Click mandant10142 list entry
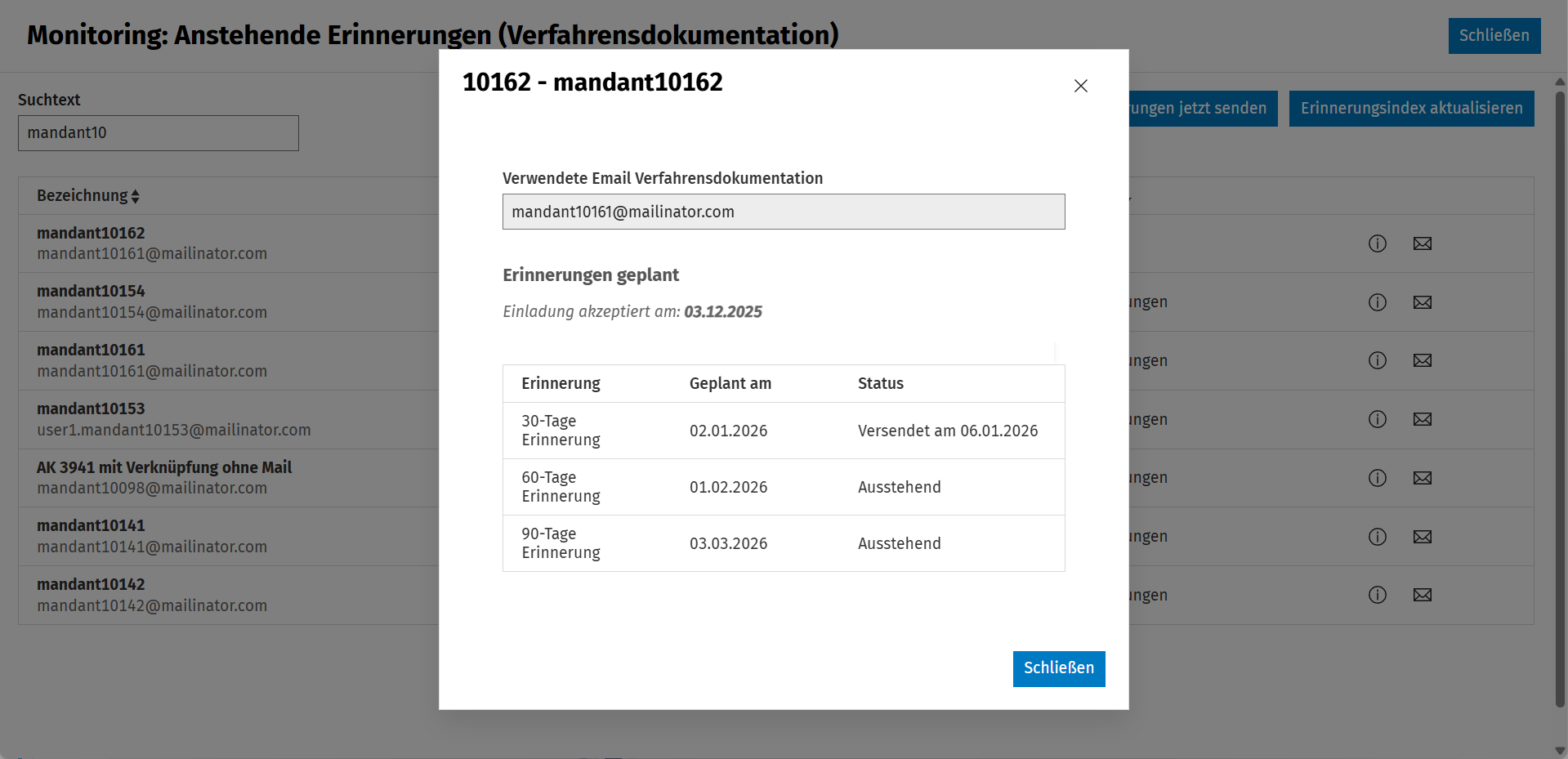This screenshot has height=759, width=1568. (x=91, y=584)
